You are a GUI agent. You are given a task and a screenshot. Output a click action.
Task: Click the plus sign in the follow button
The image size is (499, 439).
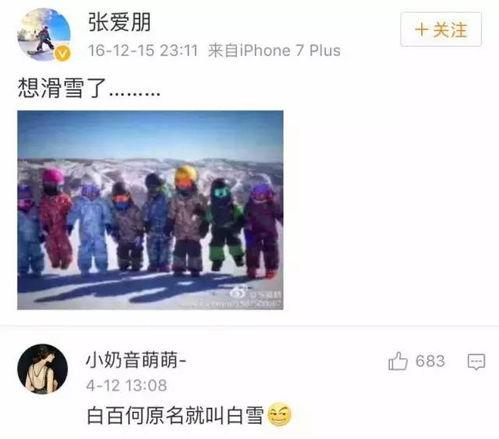[422, 29]
